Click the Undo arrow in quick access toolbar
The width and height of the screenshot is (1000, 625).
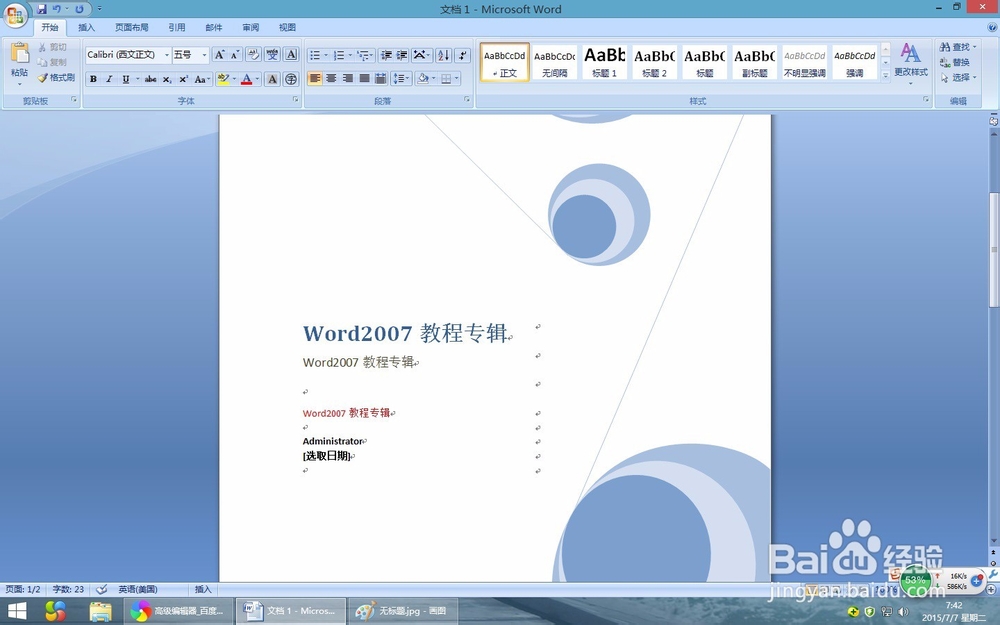click(57, 9)
